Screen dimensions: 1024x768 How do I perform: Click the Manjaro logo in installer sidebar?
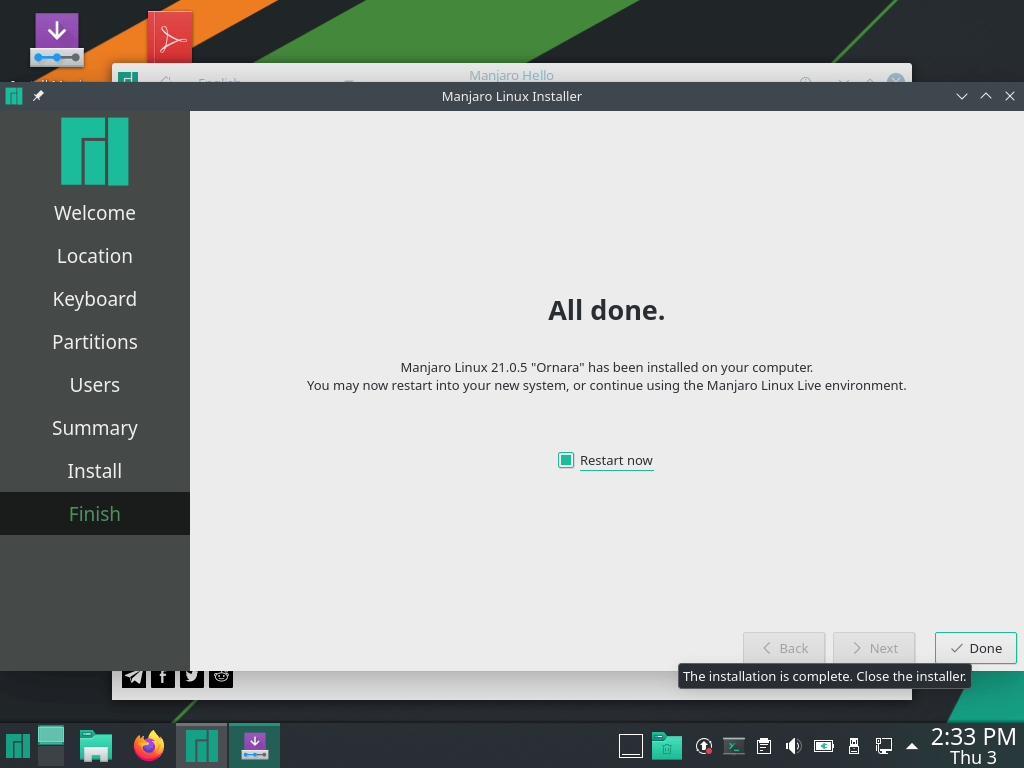point(95,152)
